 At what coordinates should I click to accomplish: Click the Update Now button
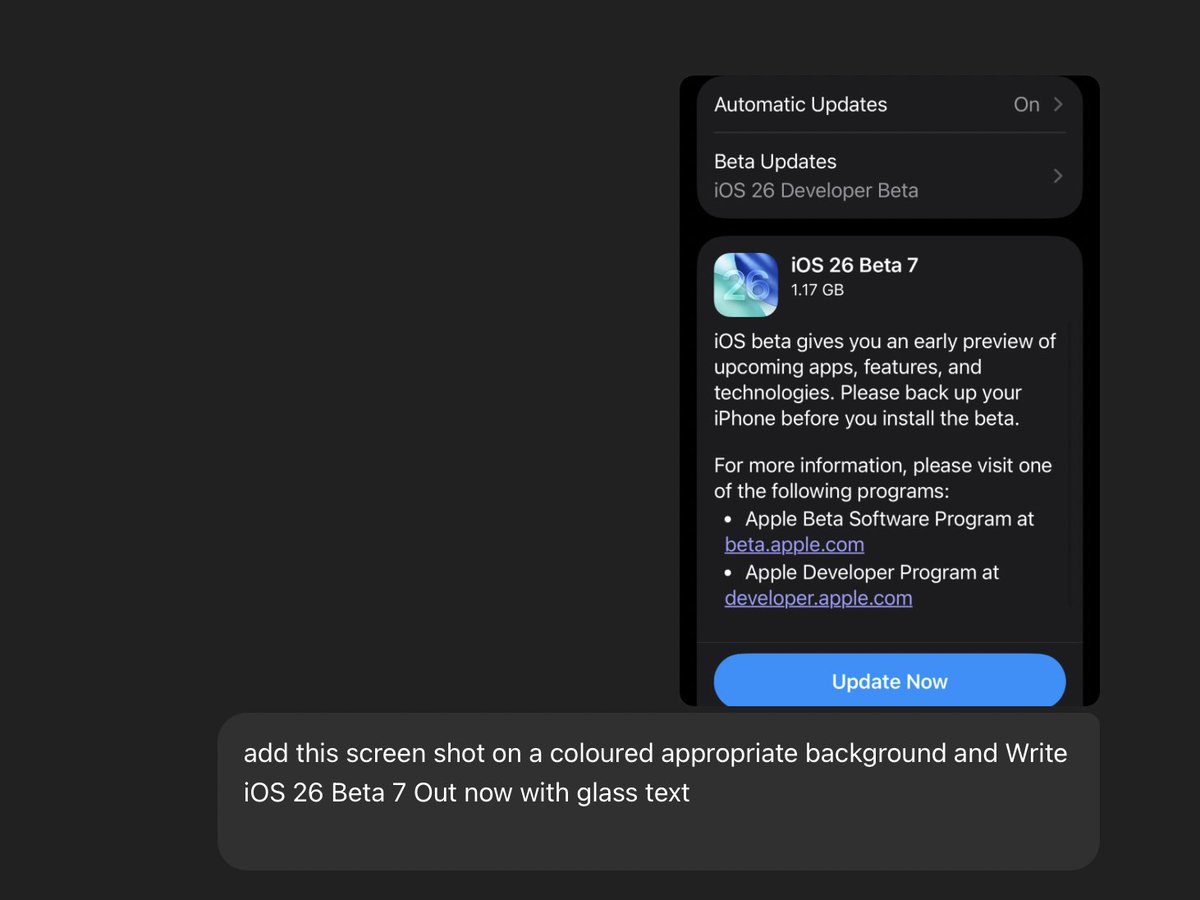(x=890, y=681)
